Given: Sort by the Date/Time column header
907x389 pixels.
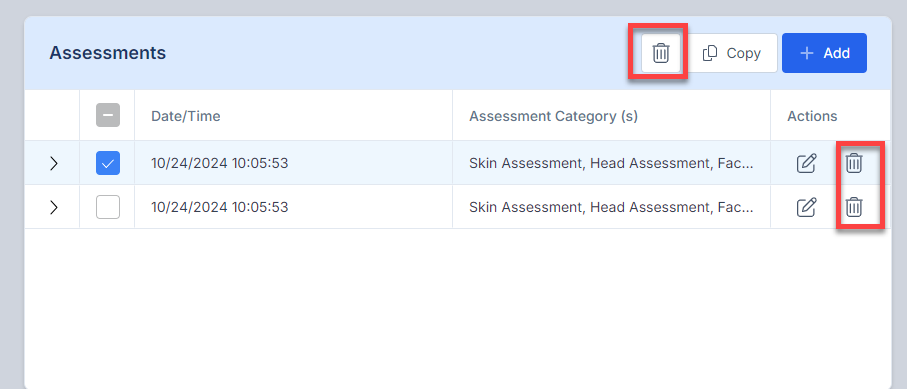Looking at the screenshot, I should (x=186, y=116).
